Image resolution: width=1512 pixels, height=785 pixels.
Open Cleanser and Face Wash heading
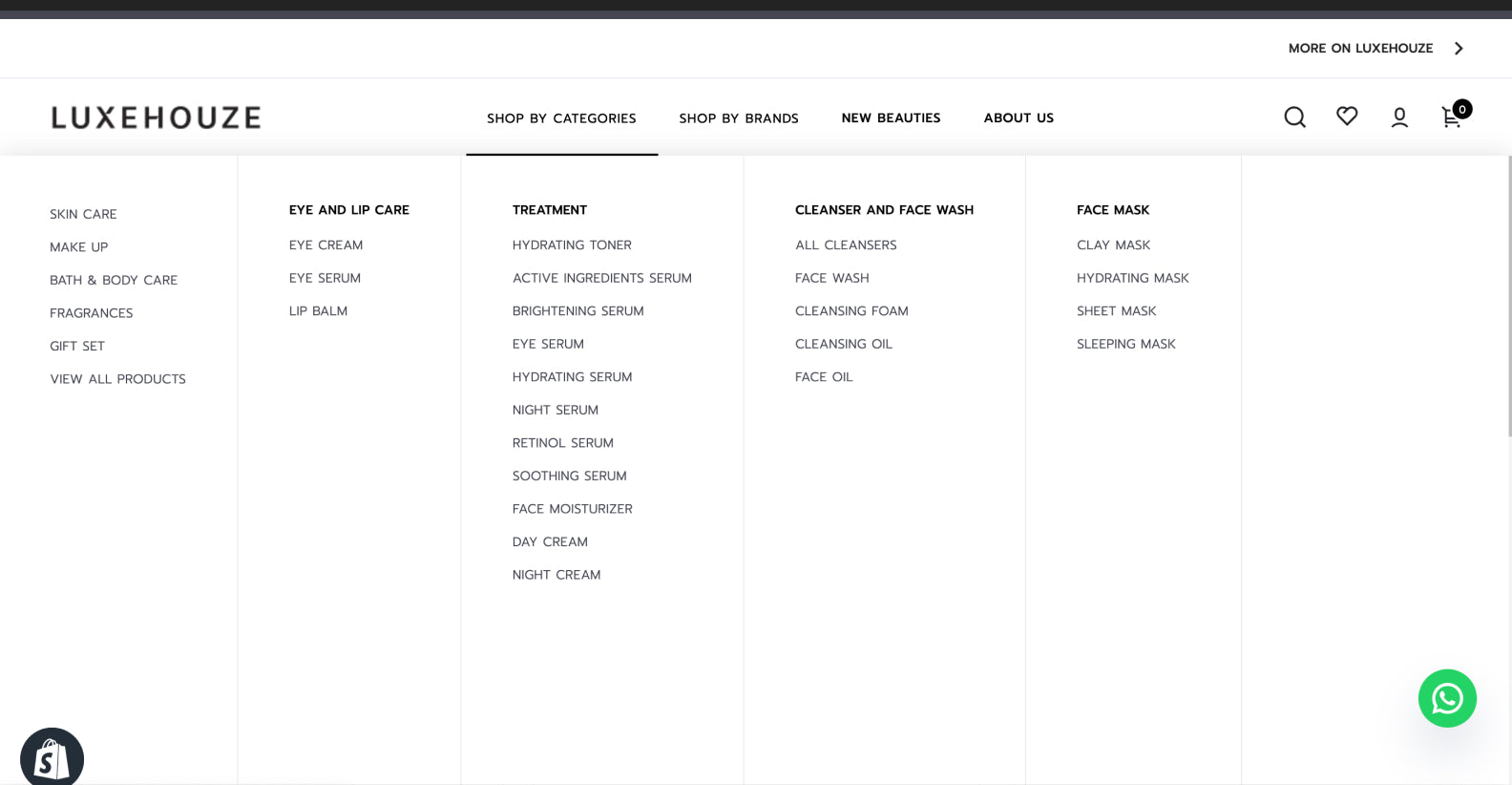[x=885, y=210]
